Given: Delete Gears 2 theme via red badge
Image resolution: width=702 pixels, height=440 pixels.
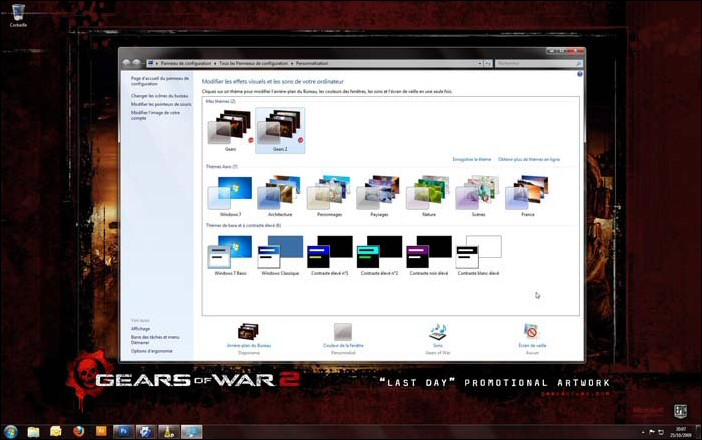Looking at the screenshot, I should [x=300, y=140].
